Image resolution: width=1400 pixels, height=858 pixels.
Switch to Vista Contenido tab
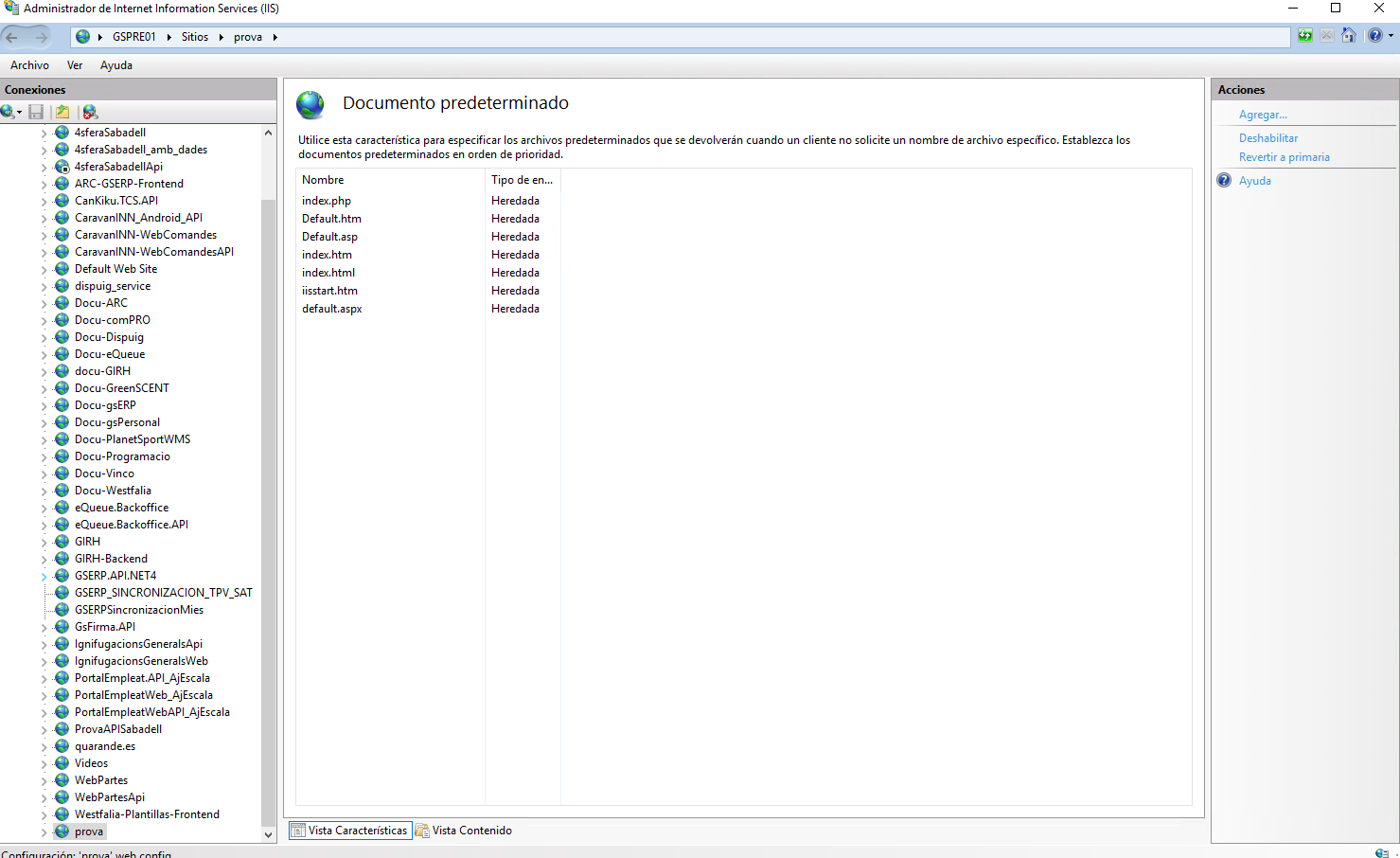[x=464, y=831]
